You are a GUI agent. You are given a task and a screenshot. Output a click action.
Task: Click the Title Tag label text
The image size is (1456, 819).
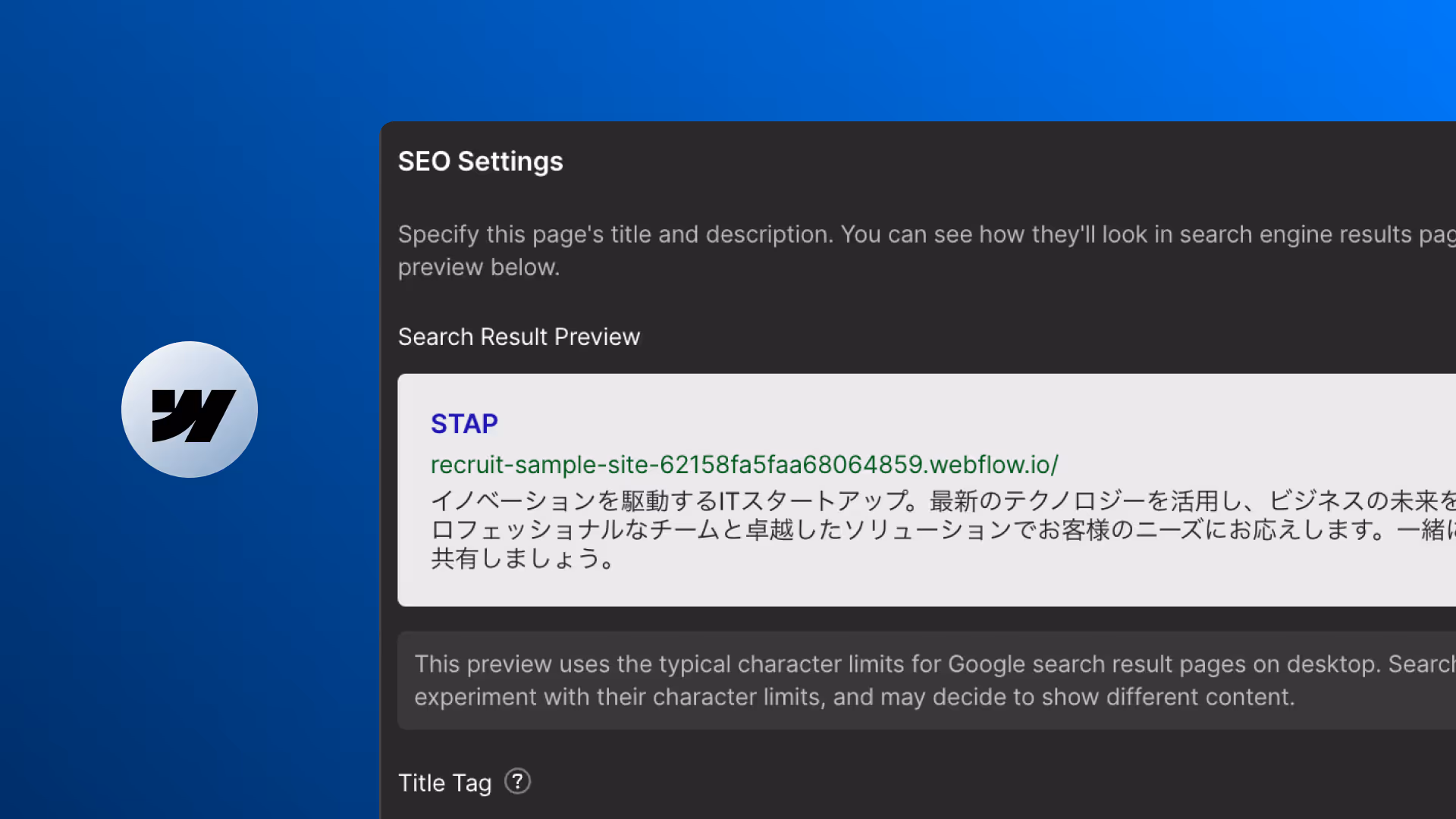(444, 783)
